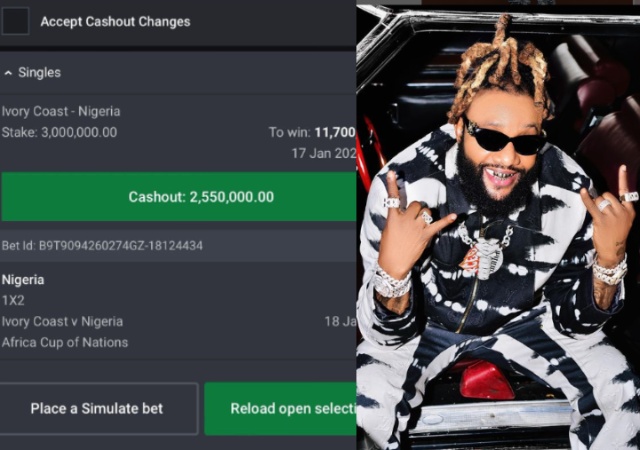The image size is (640, 450).
Task: Click the Stake: 3,000,000.00 text
Action: 60,132
